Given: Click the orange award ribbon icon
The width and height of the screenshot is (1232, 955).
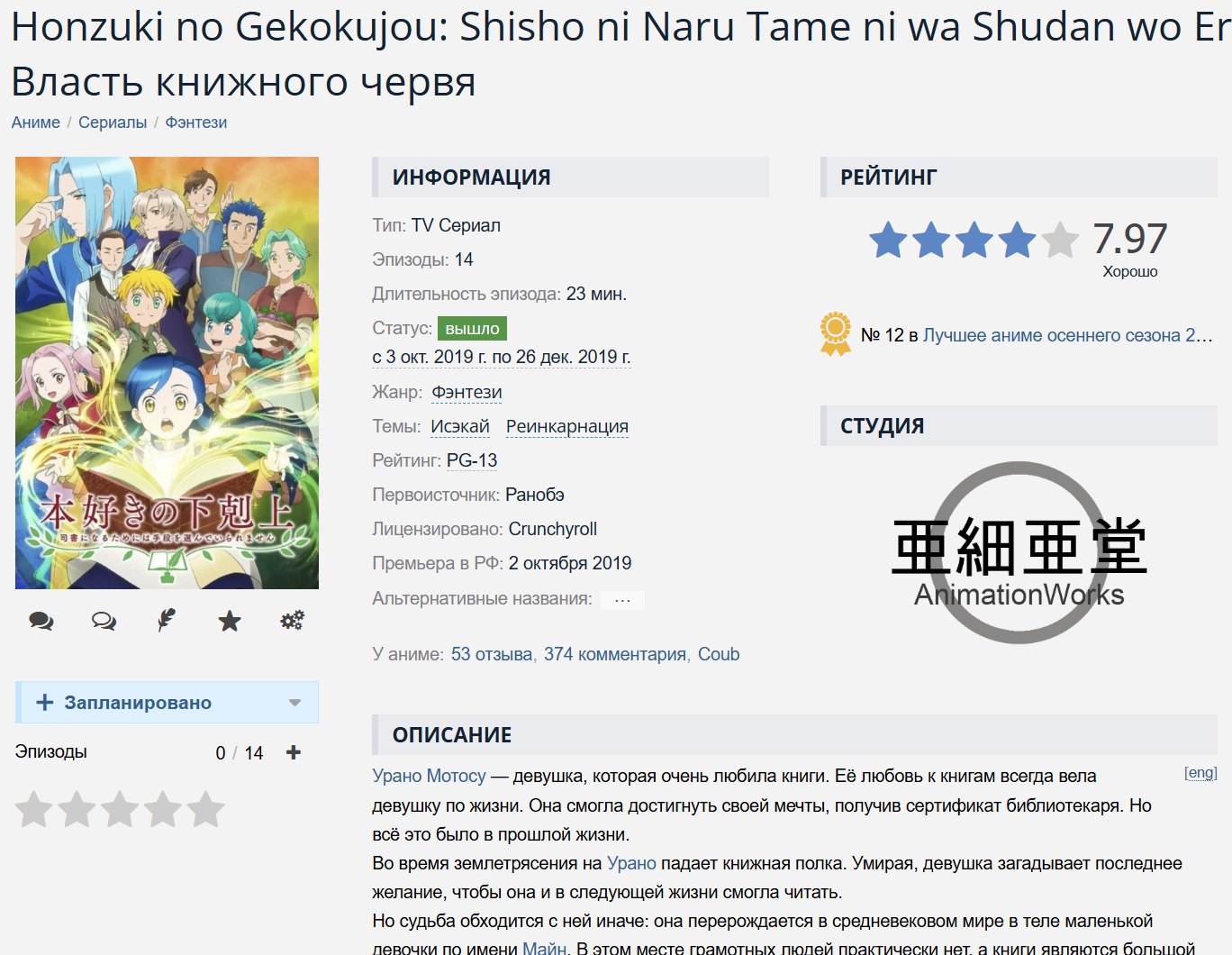Looking at the screenshot, I should (x=836, y=334).
